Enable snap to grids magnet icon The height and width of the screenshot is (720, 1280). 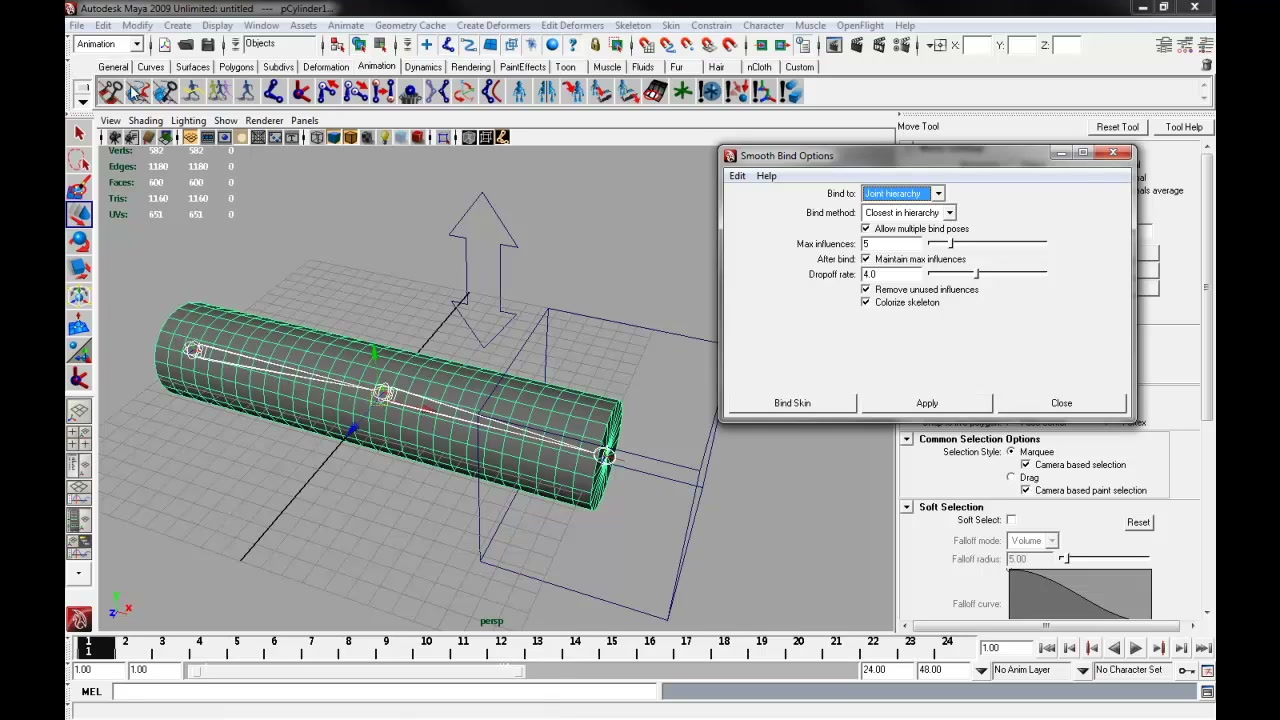(x=646, y=45)
